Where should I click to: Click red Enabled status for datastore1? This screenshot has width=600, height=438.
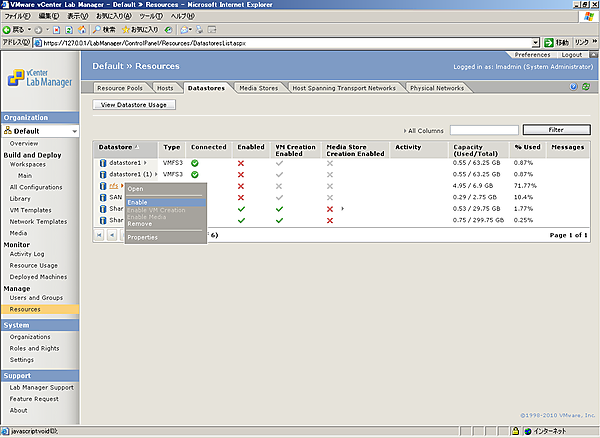240,162
